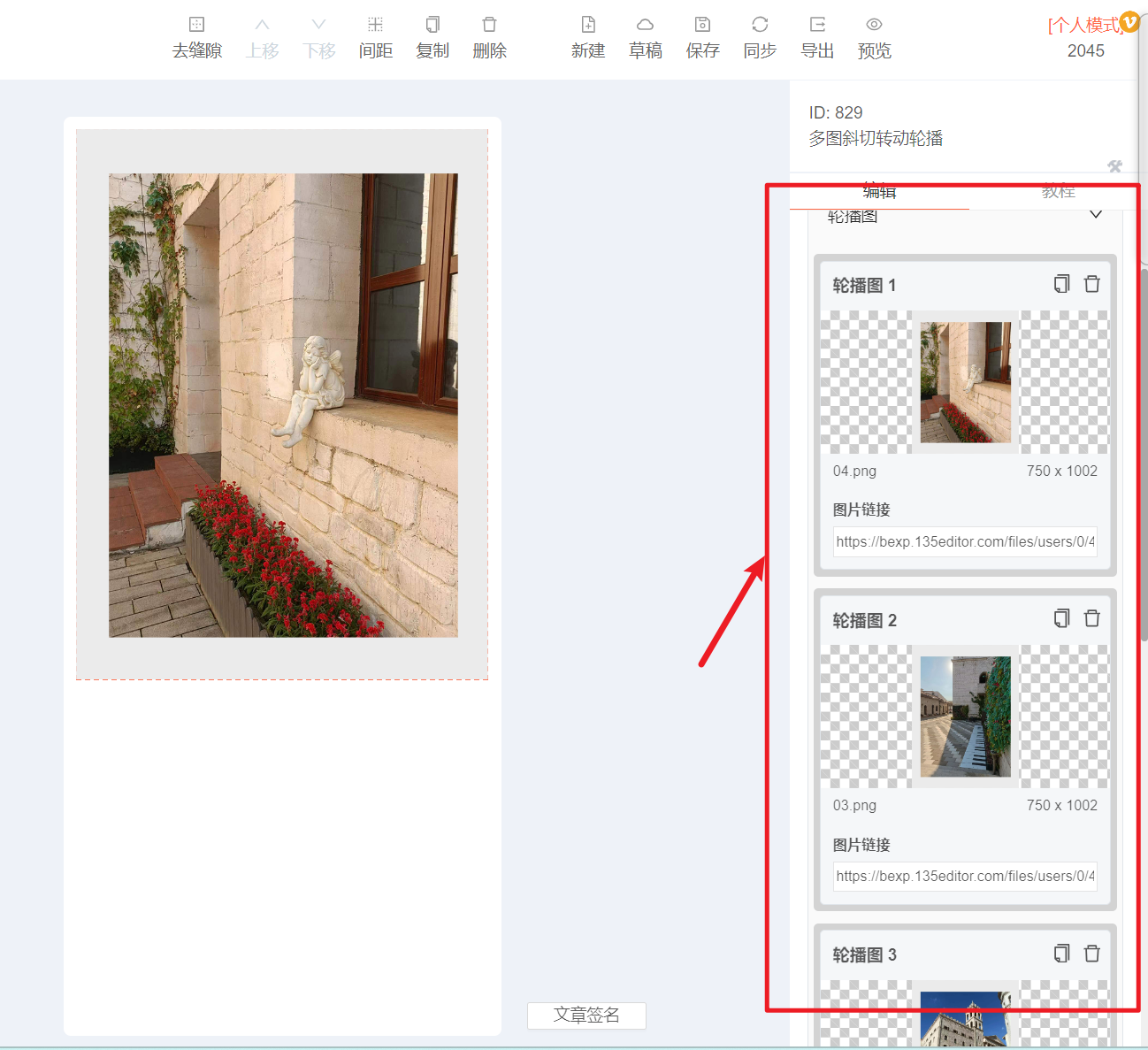
Task: Edit 轮播图 1 图片链接 field
Action: click(965, 541)
